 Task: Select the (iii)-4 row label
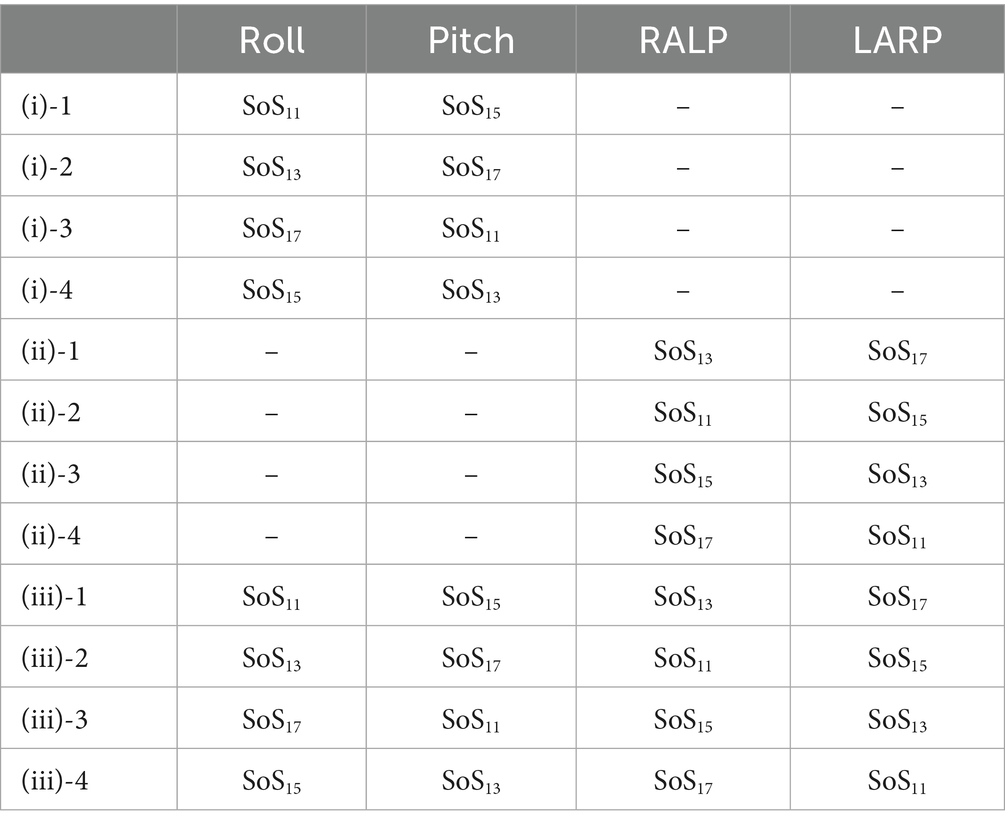pos(54,780)
